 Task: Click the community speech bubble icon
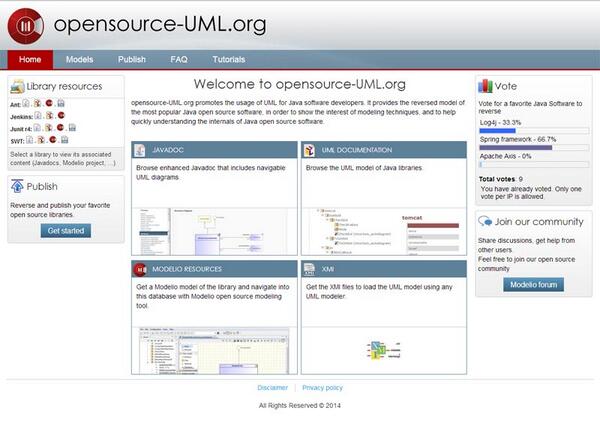[x=485, y=221]
